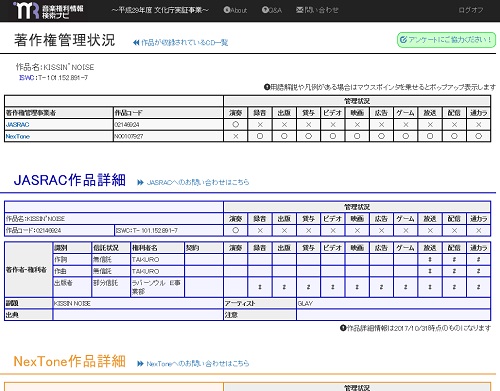Follow NexToneへのお問い合わせはこちら link
The image size is (500, 391).
pyautogui.click(x=198, y=363)
